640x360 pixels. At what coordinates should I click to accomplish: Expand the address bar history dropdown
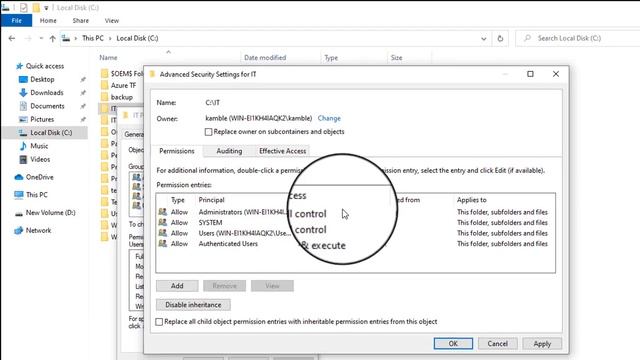[484, 38]
